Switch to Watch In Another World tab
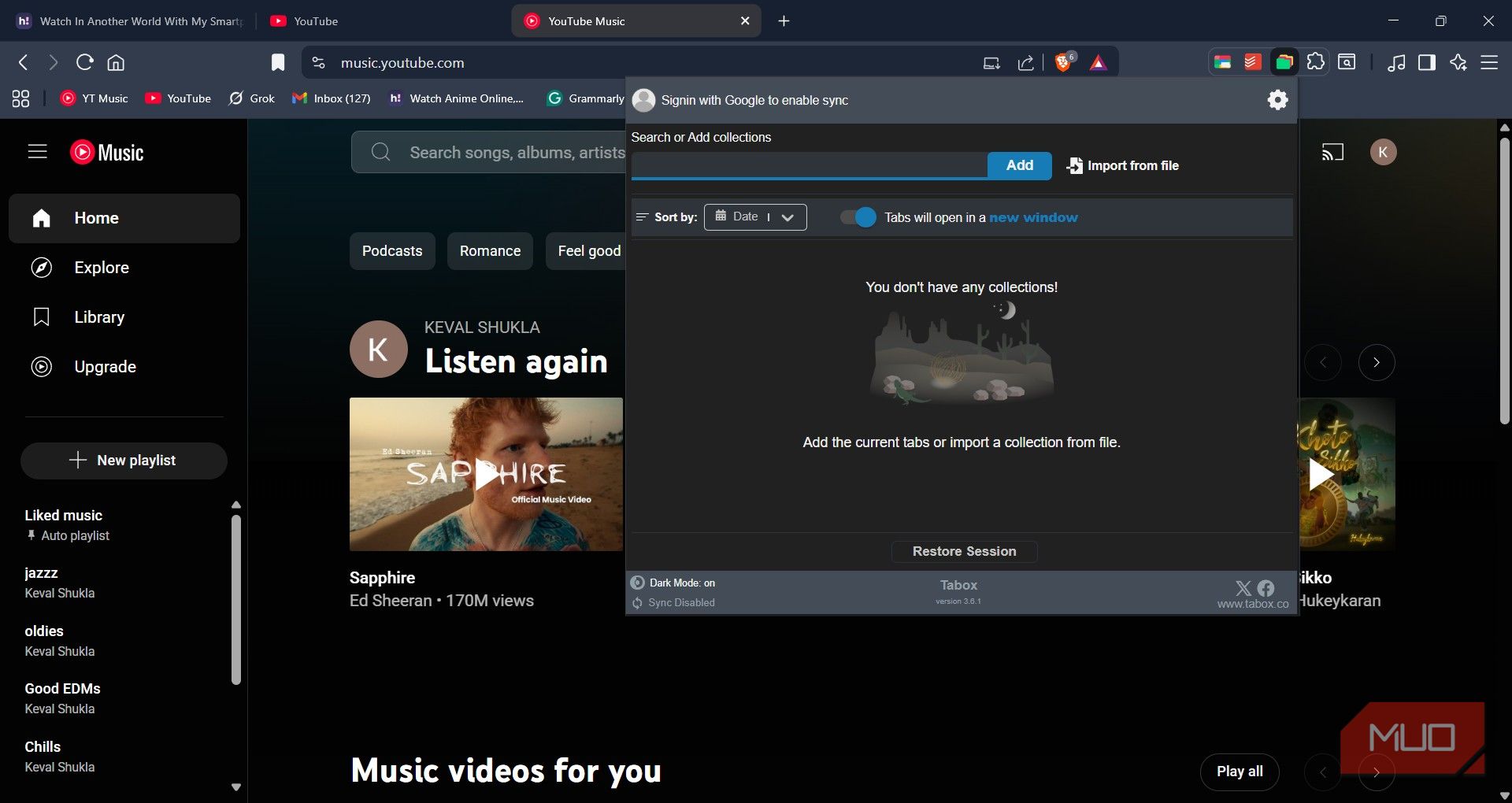This screenshot has width=1512, height=803. coord(131,21)
